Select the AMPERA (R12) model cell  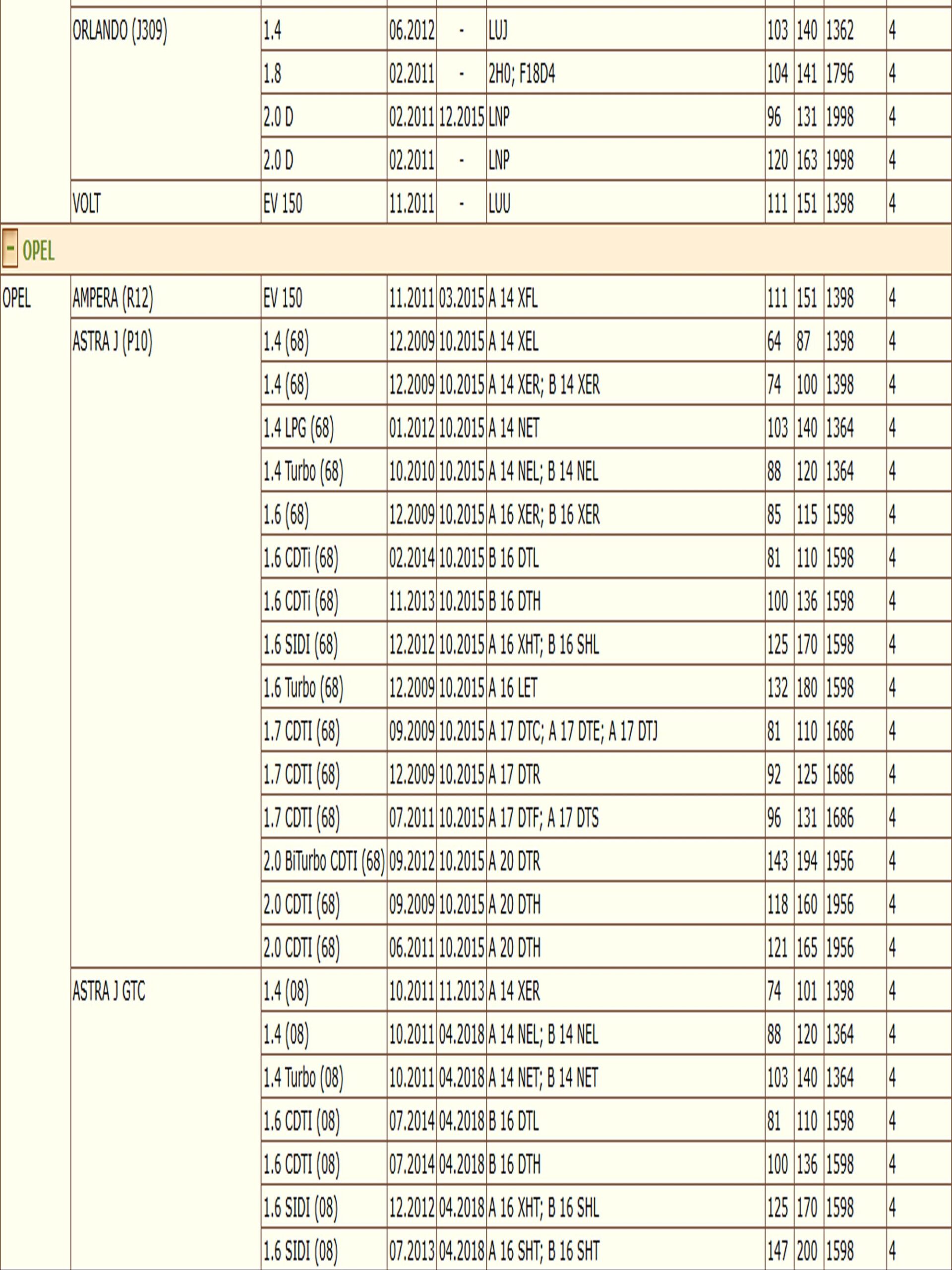(x=113, y=298)
